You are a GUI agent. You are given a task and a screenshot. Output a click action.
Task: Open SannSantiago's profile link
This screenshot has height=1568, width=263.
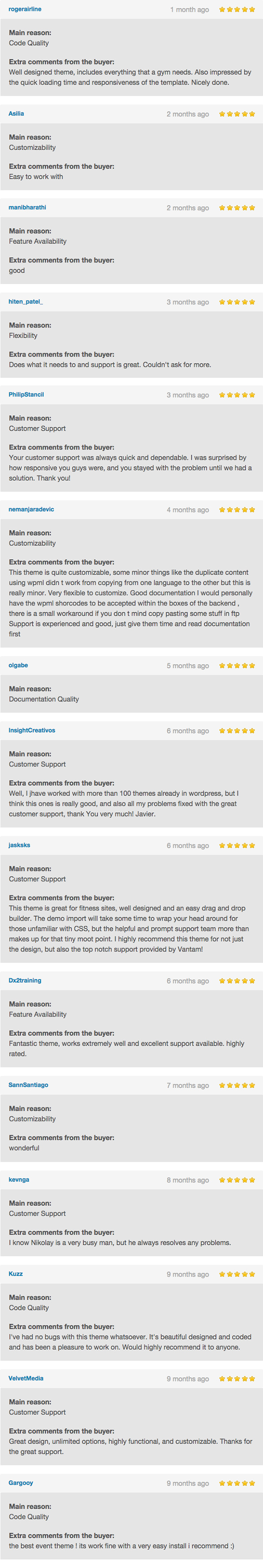[x=29, y=1085]
